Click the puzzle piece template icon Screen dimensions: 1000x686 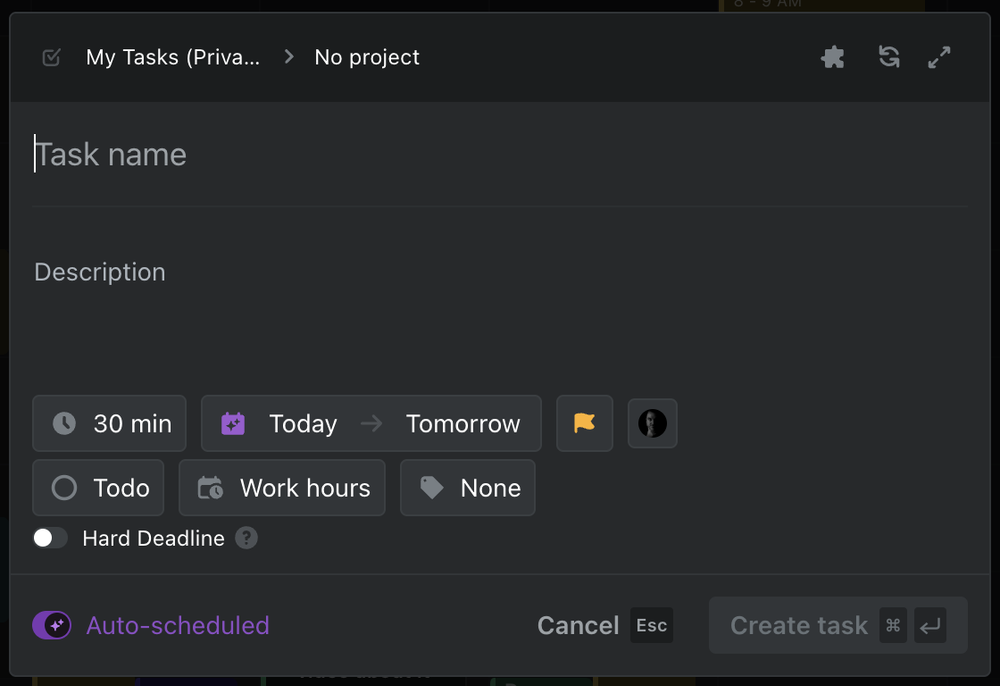(x=832, y=57)
